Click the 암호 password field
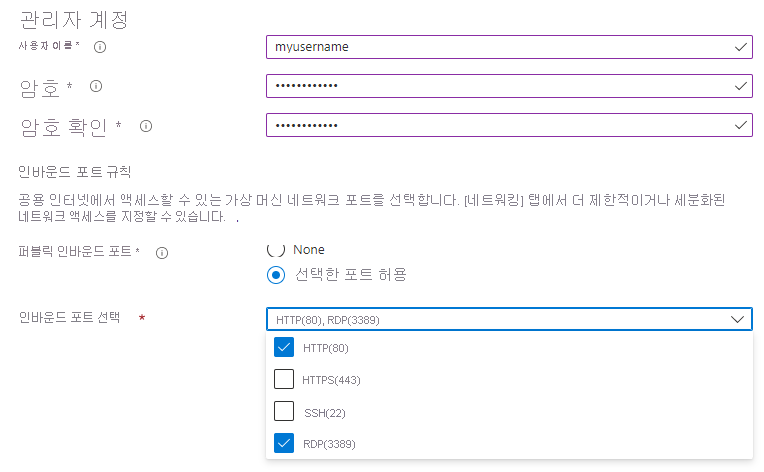 (509, 86)
